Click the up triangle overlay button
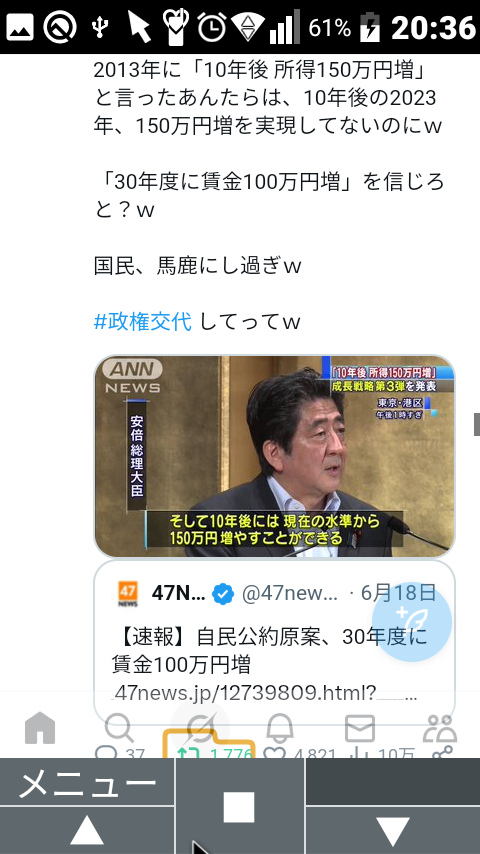The width and height of the screenshot is (480, 854). click(87, 831)
